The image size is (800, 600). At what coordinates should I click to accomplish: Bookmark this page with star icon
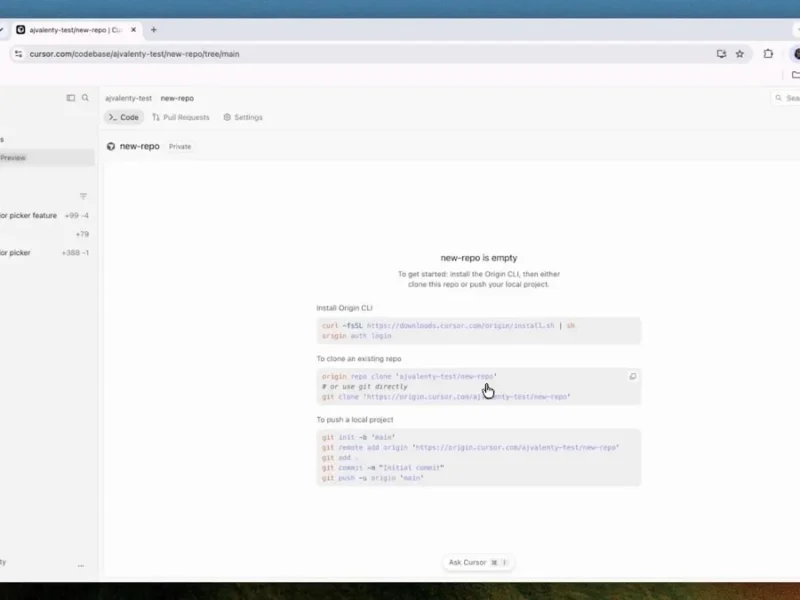click(x=740, y=54)
